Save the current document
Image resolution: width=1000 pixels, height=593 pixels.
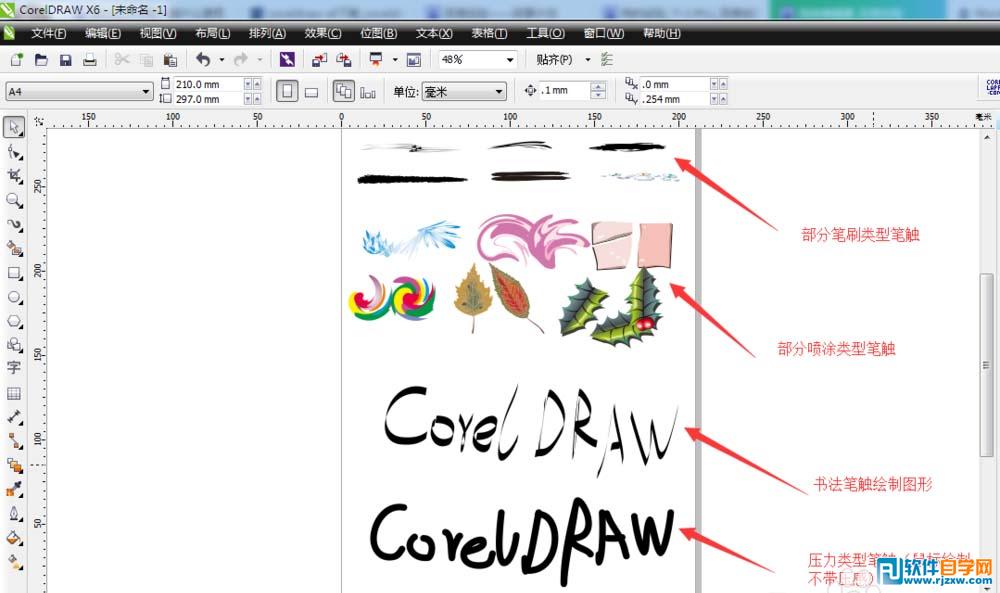coord(65,60)
